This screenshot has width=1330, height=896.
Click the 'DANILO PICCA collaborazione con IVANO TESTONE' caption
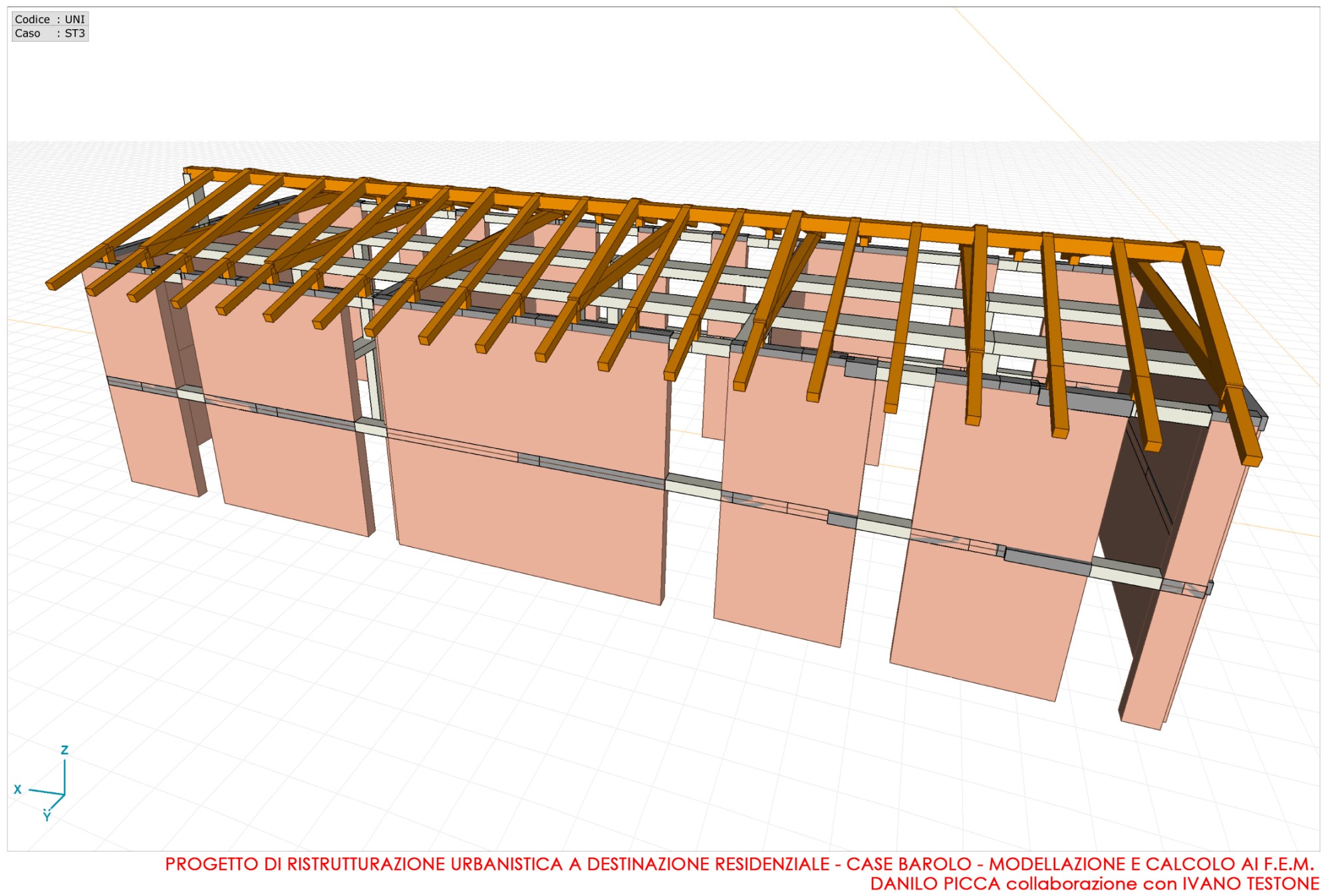click(1095, 884)
